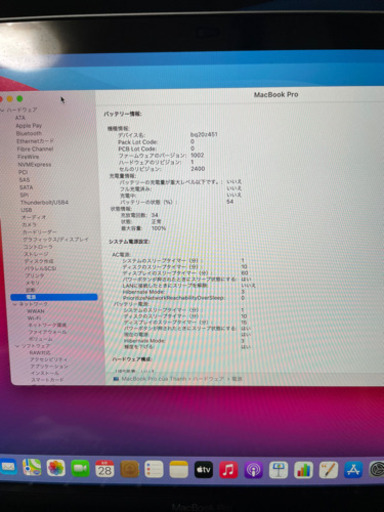384x512 pixels.
Task: Launch Maps from the Dock
Action: tap(32, 467)
